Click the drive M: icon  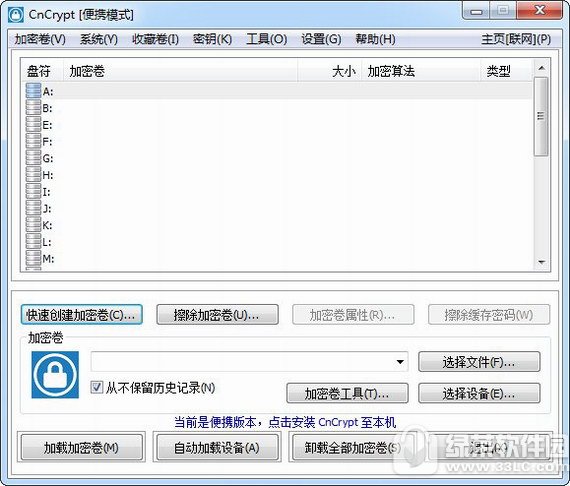point(33,258)
